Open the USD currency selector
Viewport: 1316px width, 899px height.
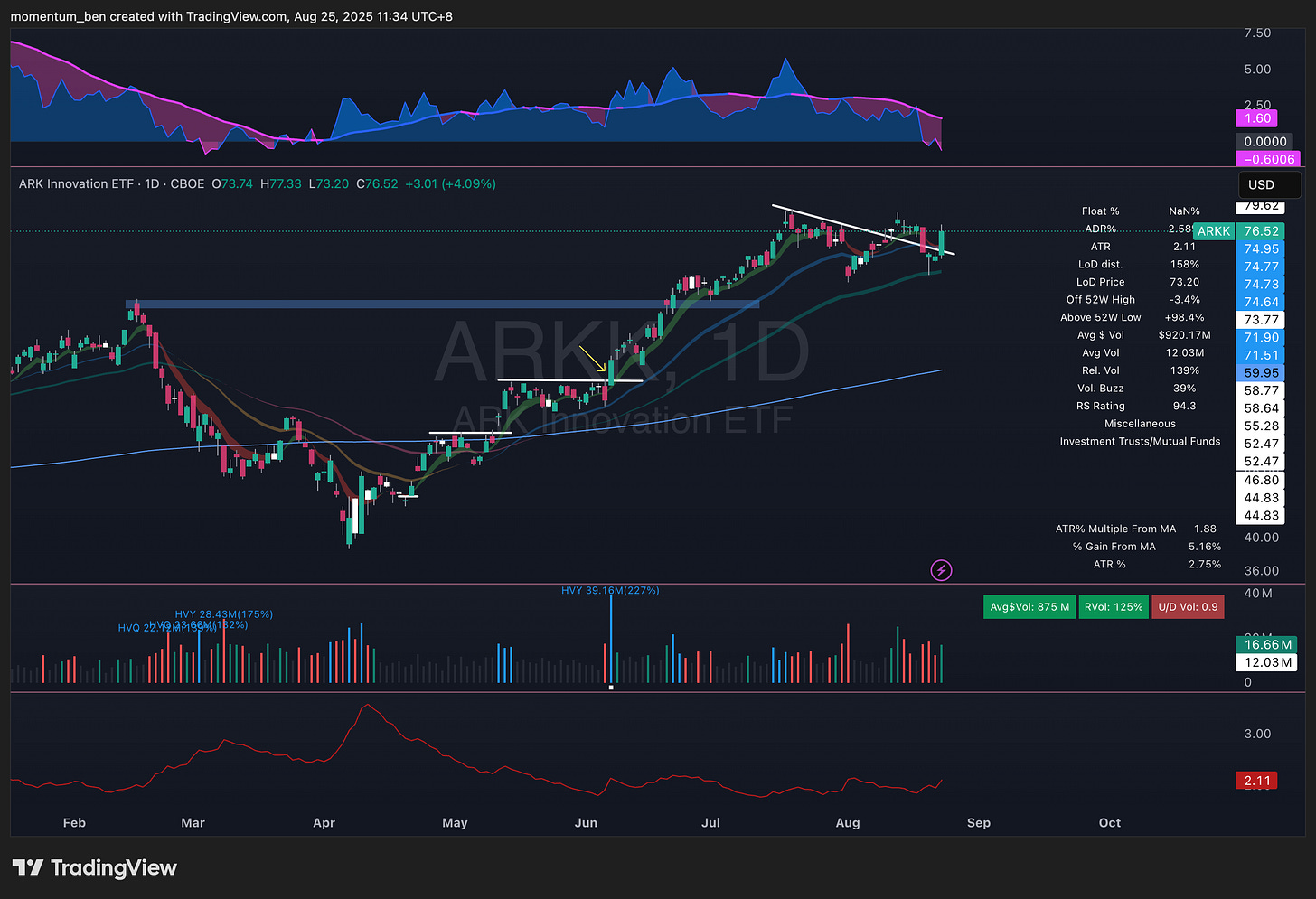click(1269, 184)
